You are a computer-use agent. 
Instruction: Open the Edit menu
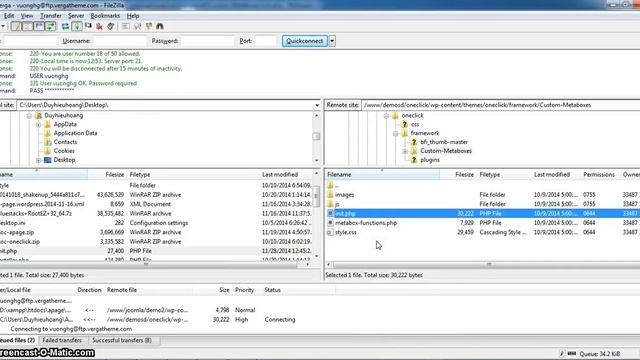tap(9, 16)
